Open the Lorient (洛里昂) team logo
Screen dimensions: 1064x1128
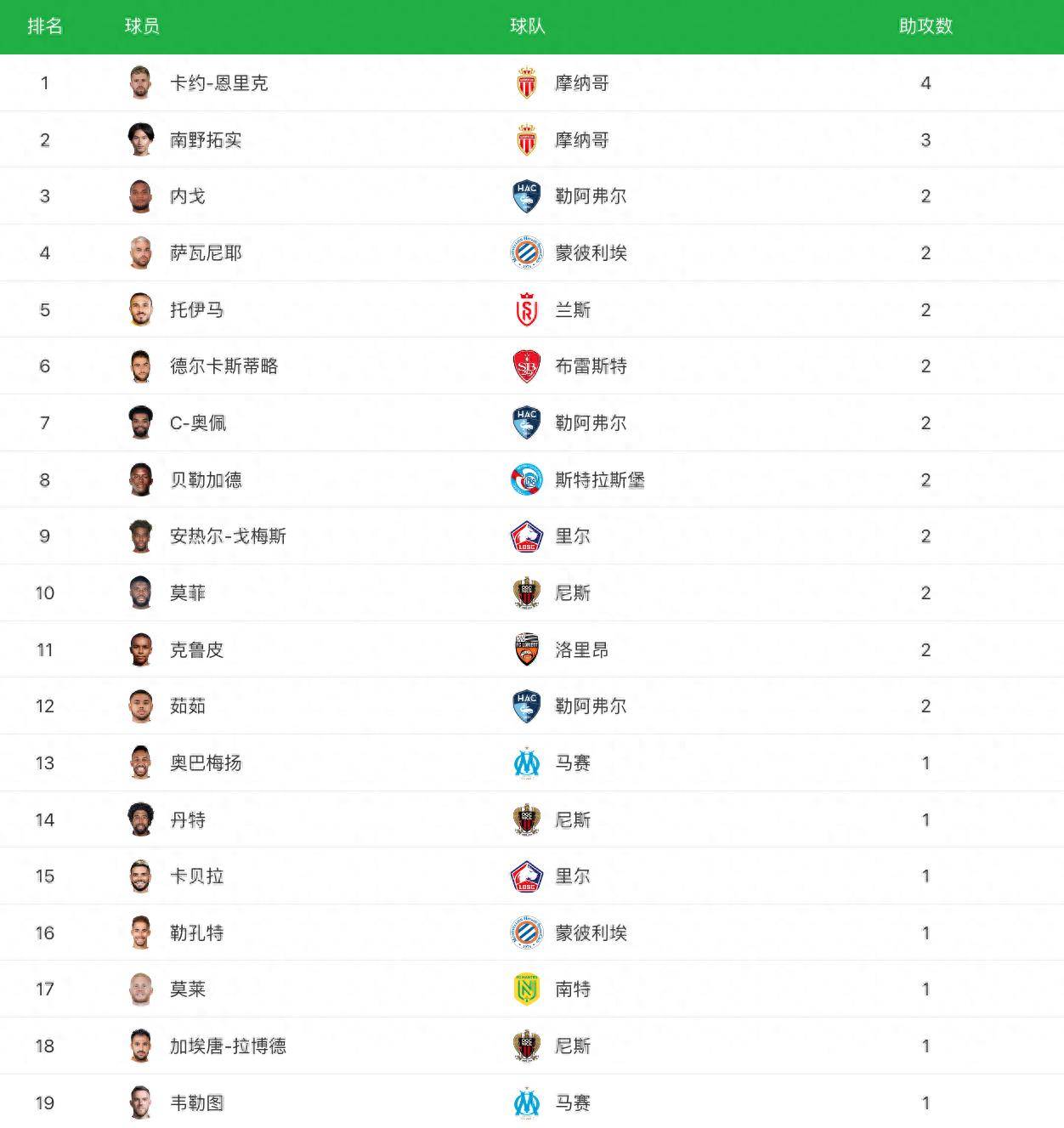527,649
